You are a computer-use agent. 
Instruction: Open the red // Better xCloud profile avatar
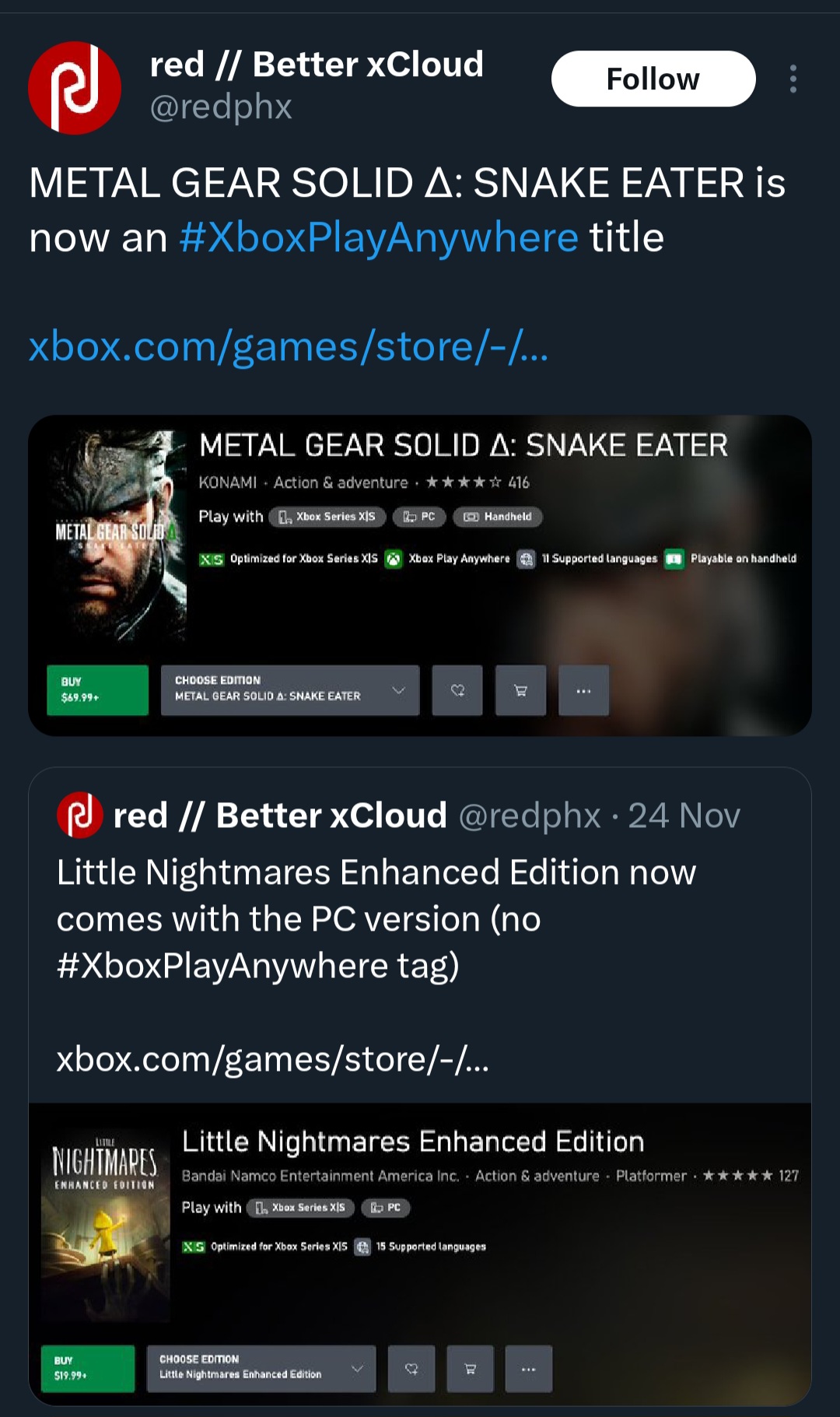tap(75, 88)
